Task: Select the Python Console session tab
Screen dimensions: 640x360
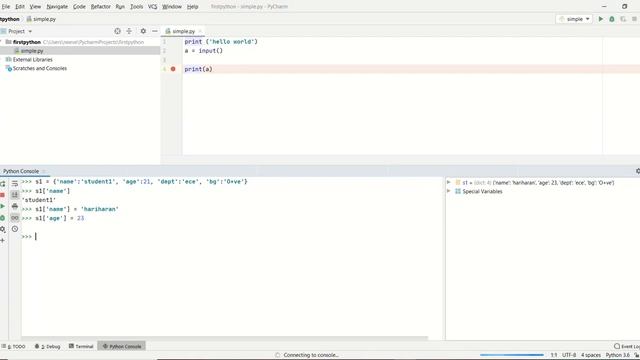Action: point(21,171)
